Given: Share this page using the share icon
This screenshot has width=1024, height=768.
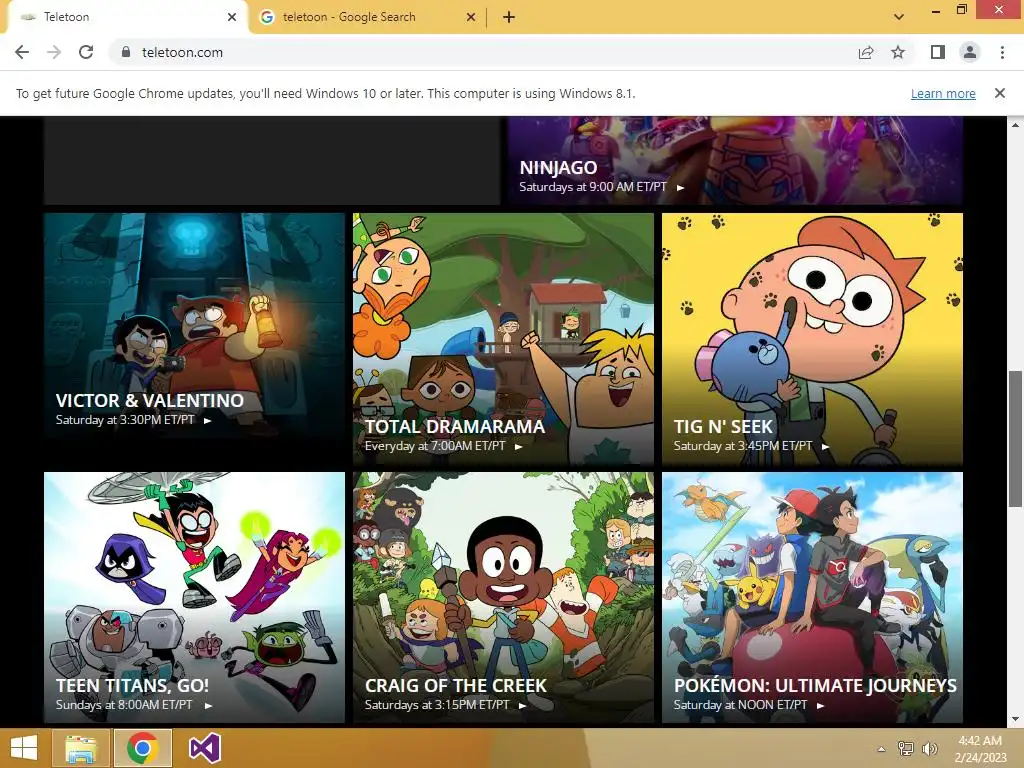Looking at the screenshot, I should (x=866, y=52).
